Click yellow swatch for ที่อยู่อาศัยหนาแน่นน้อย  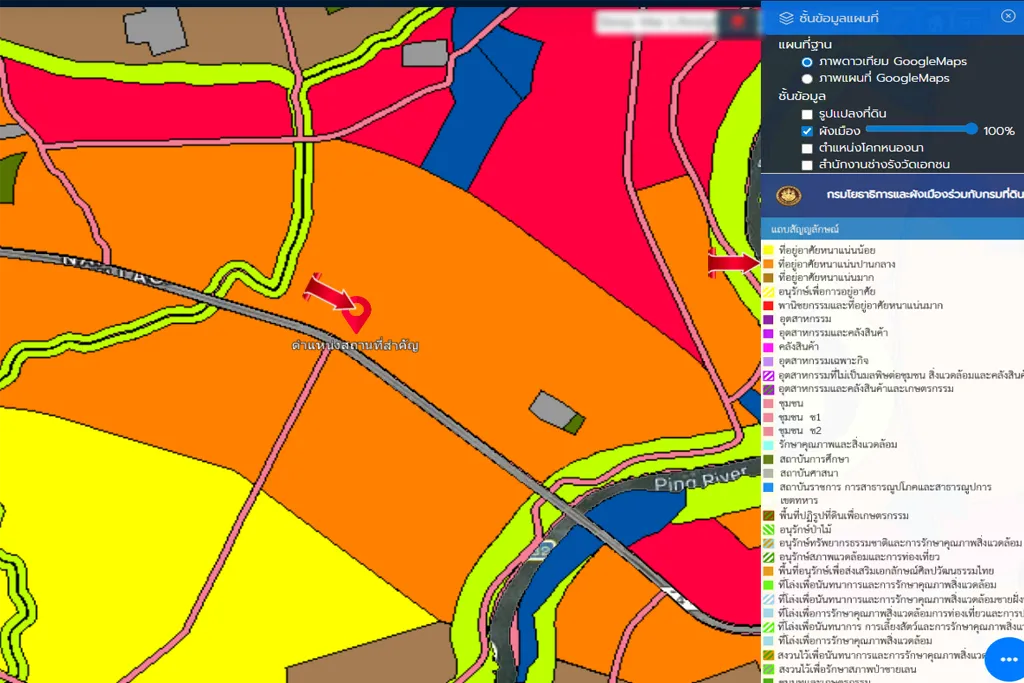tap(768, 250)
